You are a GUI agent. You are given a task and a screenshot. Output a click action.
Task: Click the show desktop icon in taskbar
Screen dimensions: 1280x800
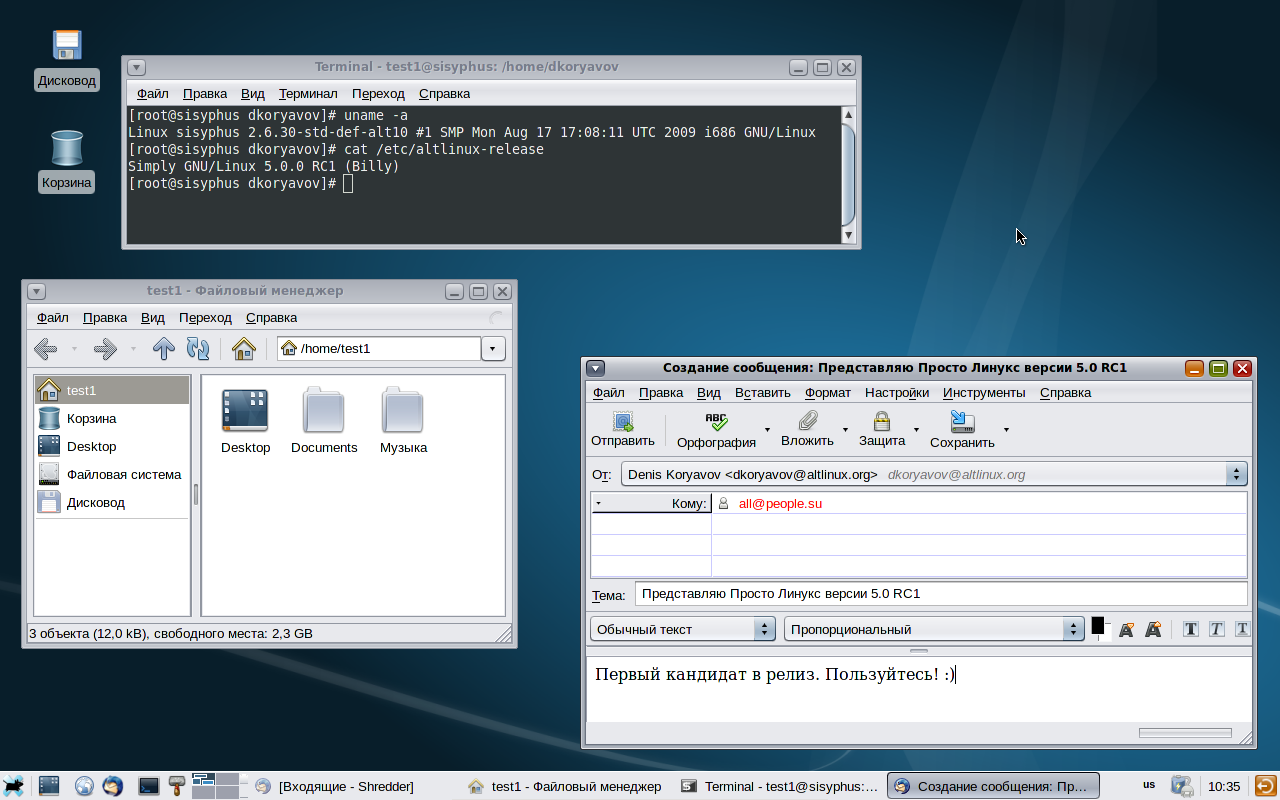pyautogui.click(x=49, y=786)
